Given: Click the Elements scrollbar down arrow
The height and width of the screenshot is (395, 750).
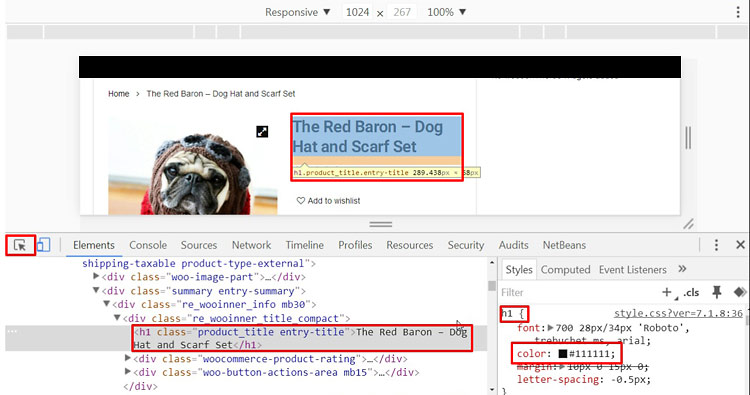Looking at the screenshot, I should pos(492,390).
